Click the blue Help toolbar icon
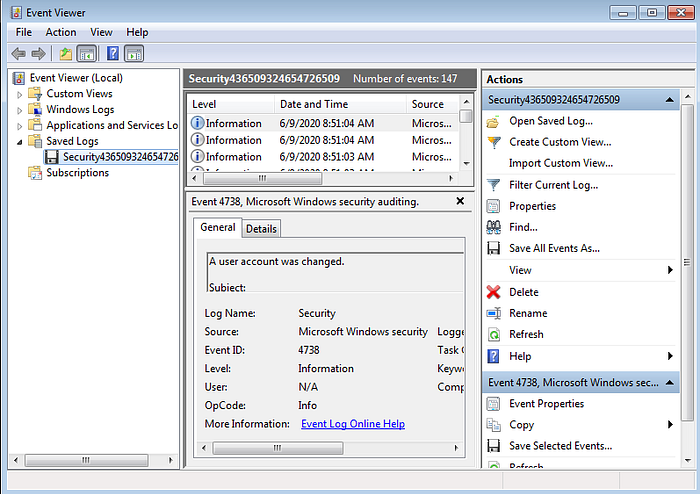The image size is (700, 494). click(x=113, y=54)
